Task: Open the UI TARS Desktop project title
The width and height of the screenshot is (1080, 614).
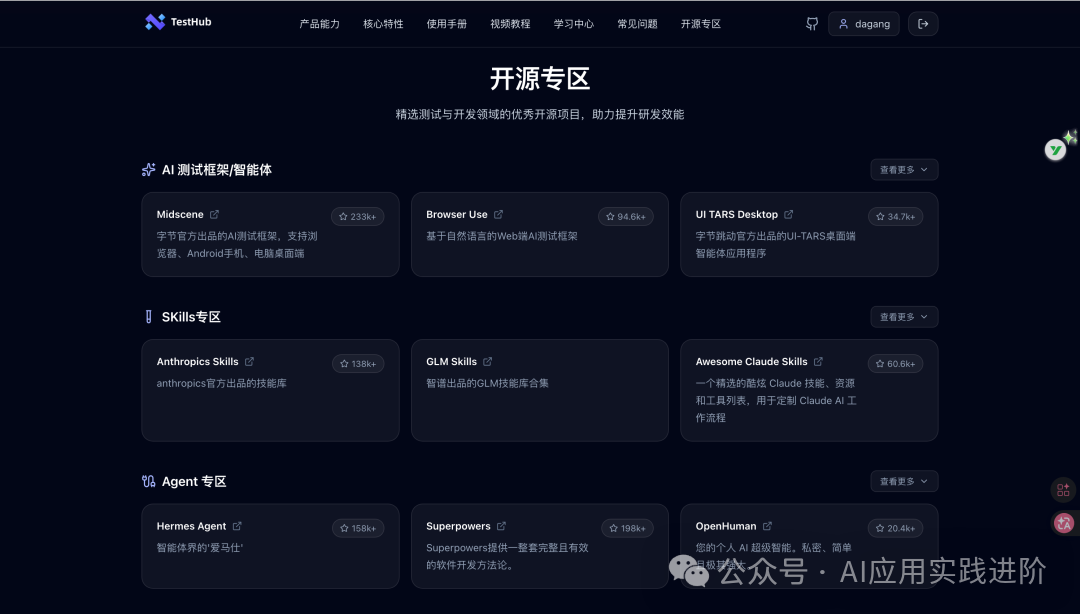Action: [736, 214]
